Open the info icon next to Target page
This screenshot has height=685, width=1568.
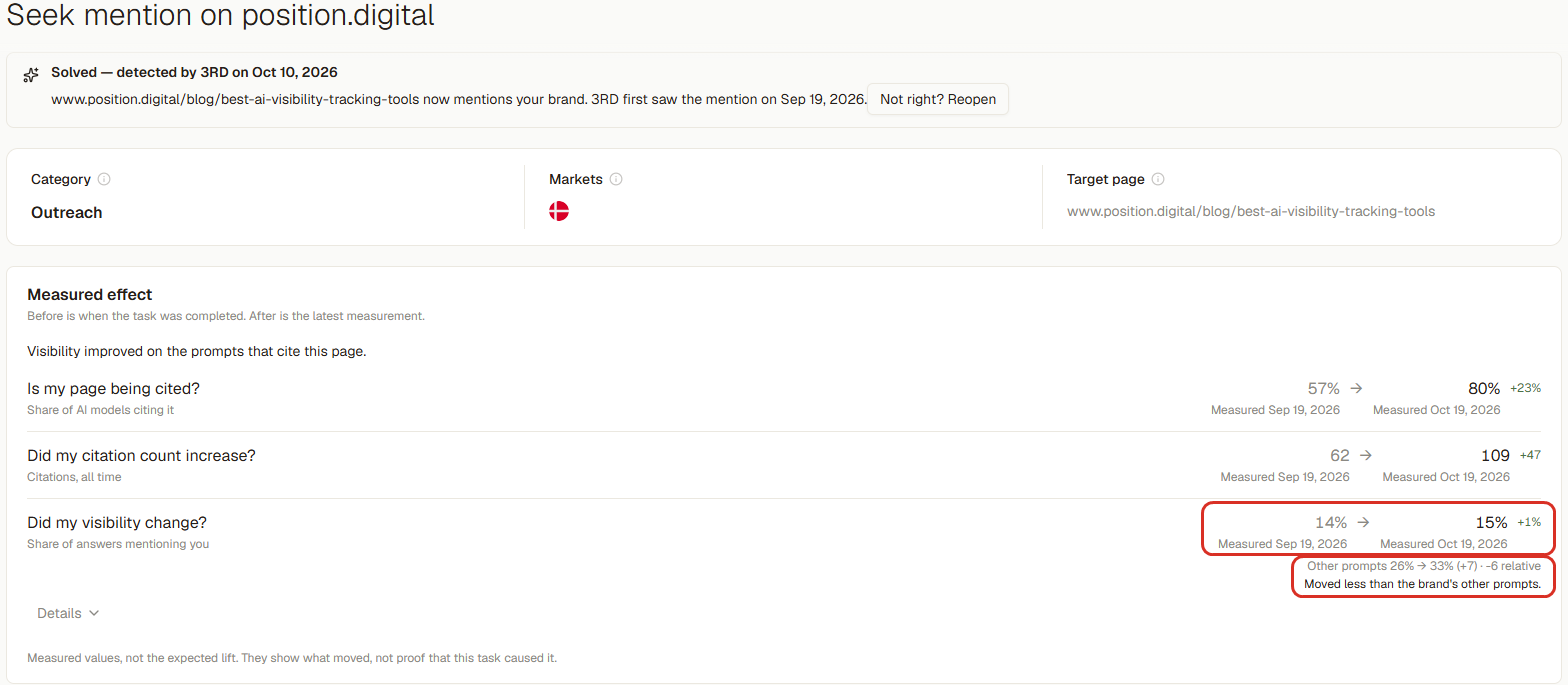tap(1158, 180)
